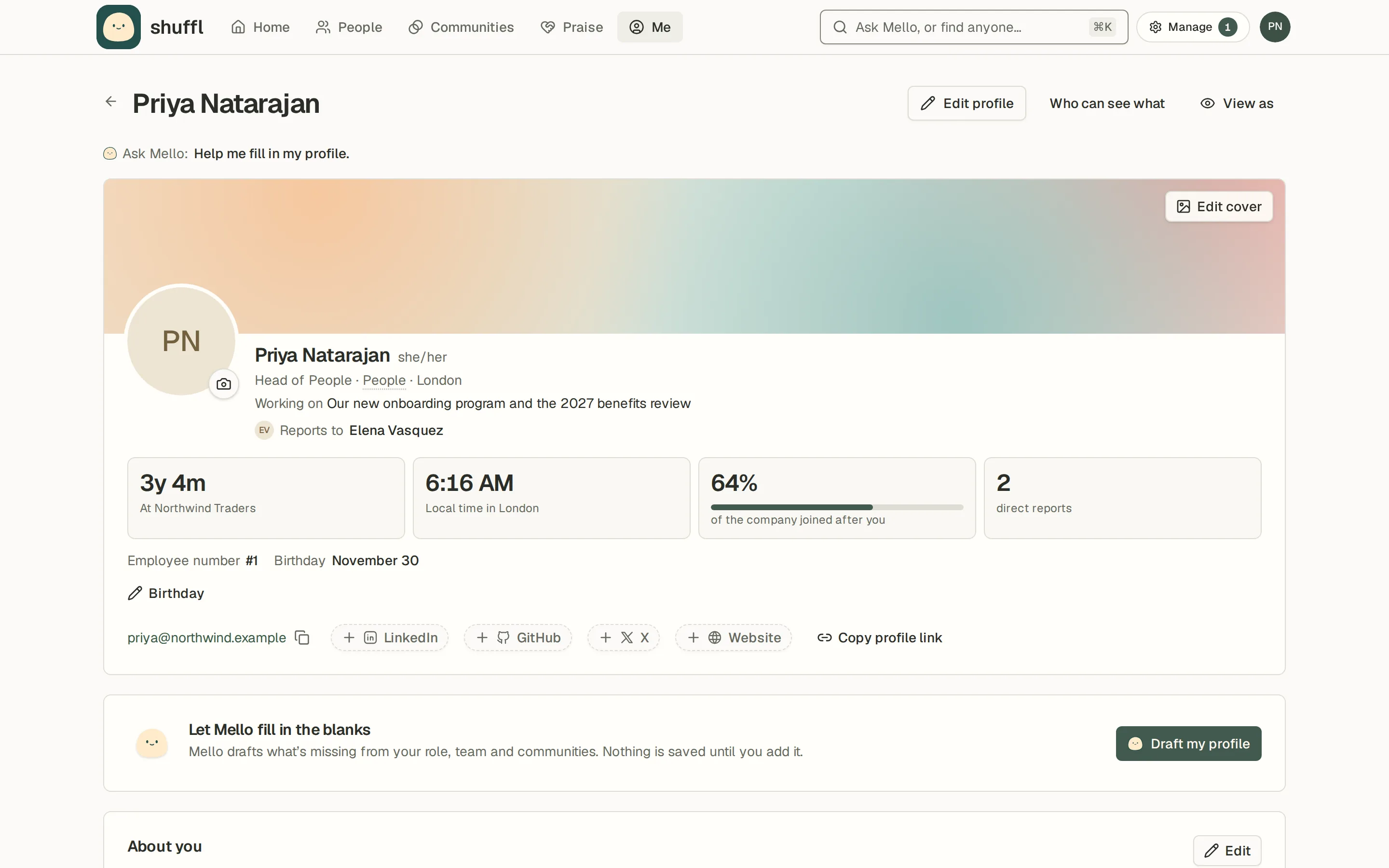Image resolution: width=1389 pixels, height=868 pixels.
Task: Change the profile photo via camera icon
Action: pos(224,384)
